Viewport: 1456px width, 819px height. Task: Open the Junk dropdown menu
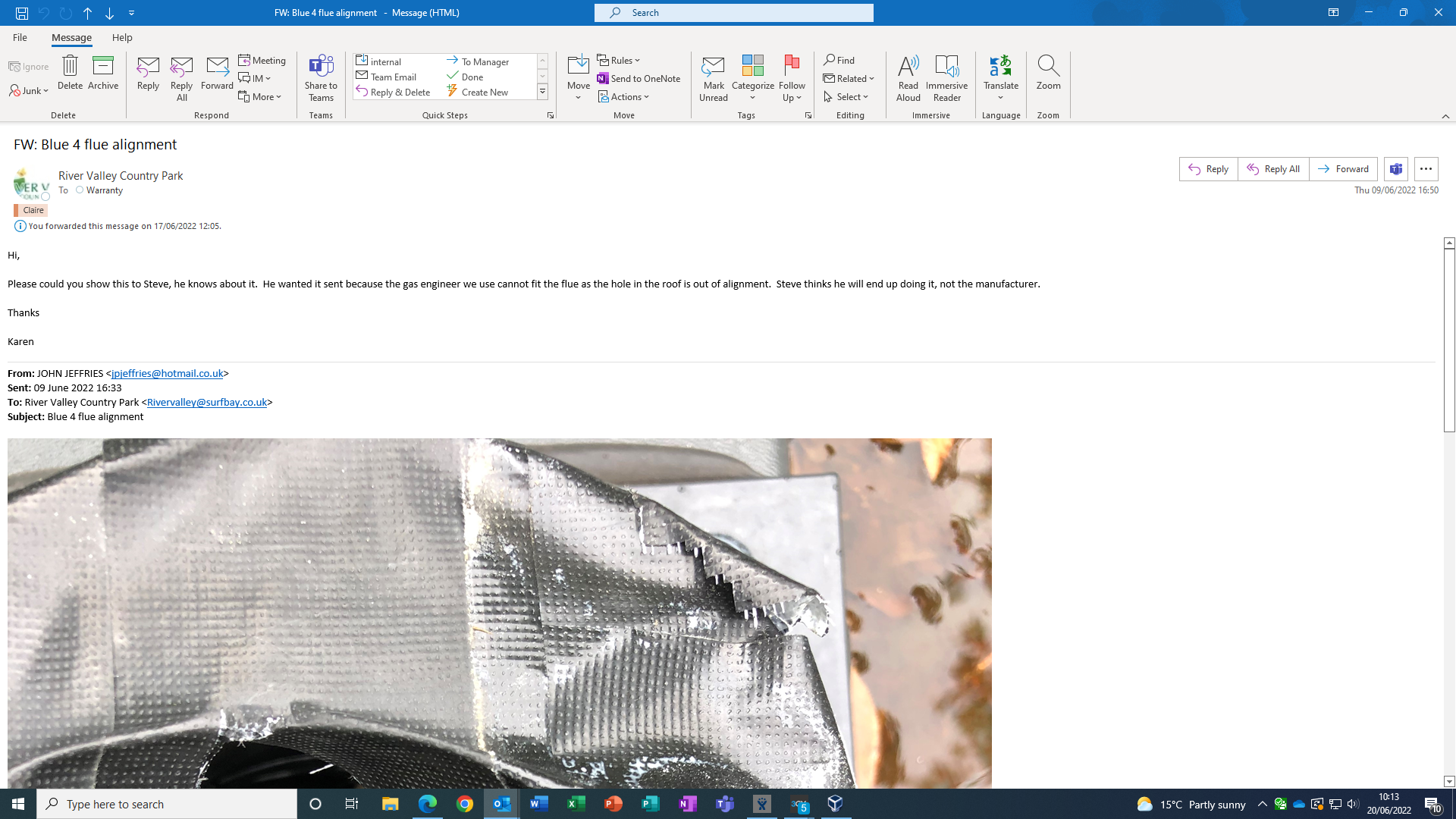[x=30, y=91]
